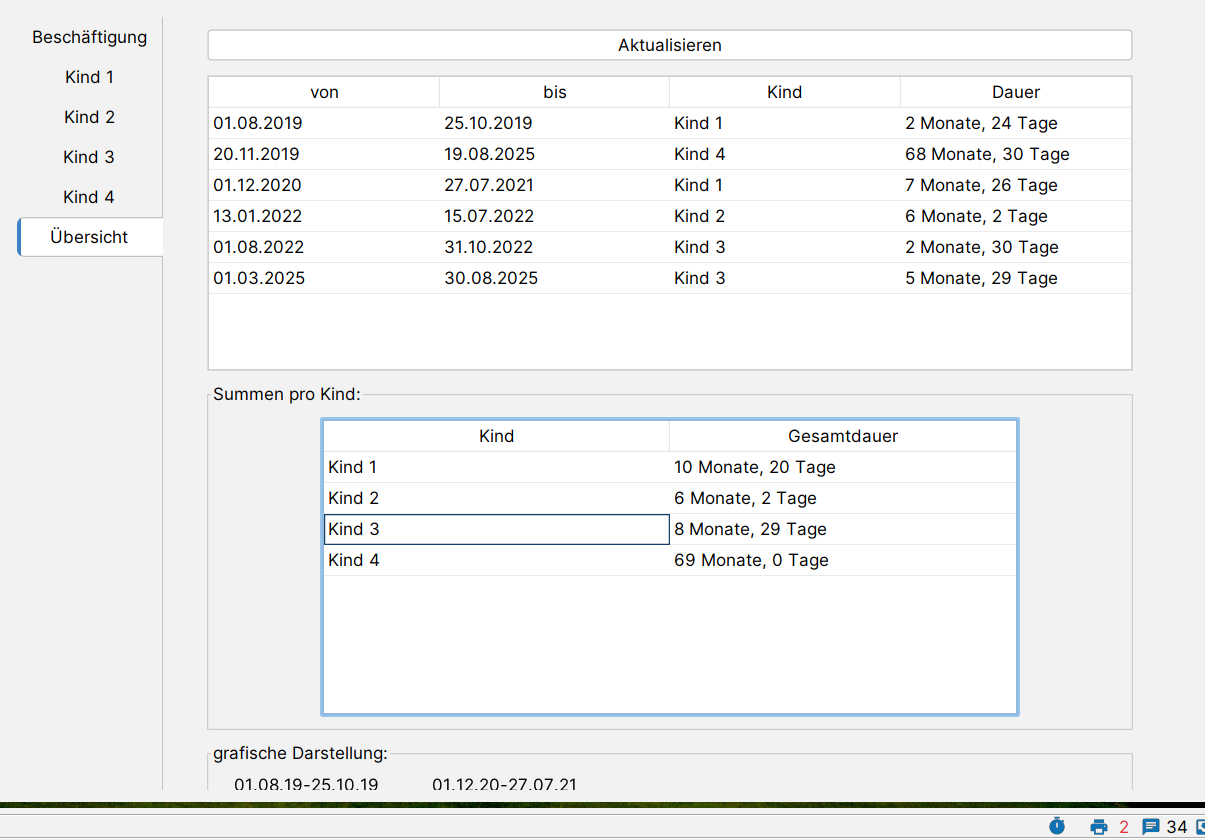Open the printer icon in status bar
This screenshot has width=1205, height=840.
[1099, 826]
